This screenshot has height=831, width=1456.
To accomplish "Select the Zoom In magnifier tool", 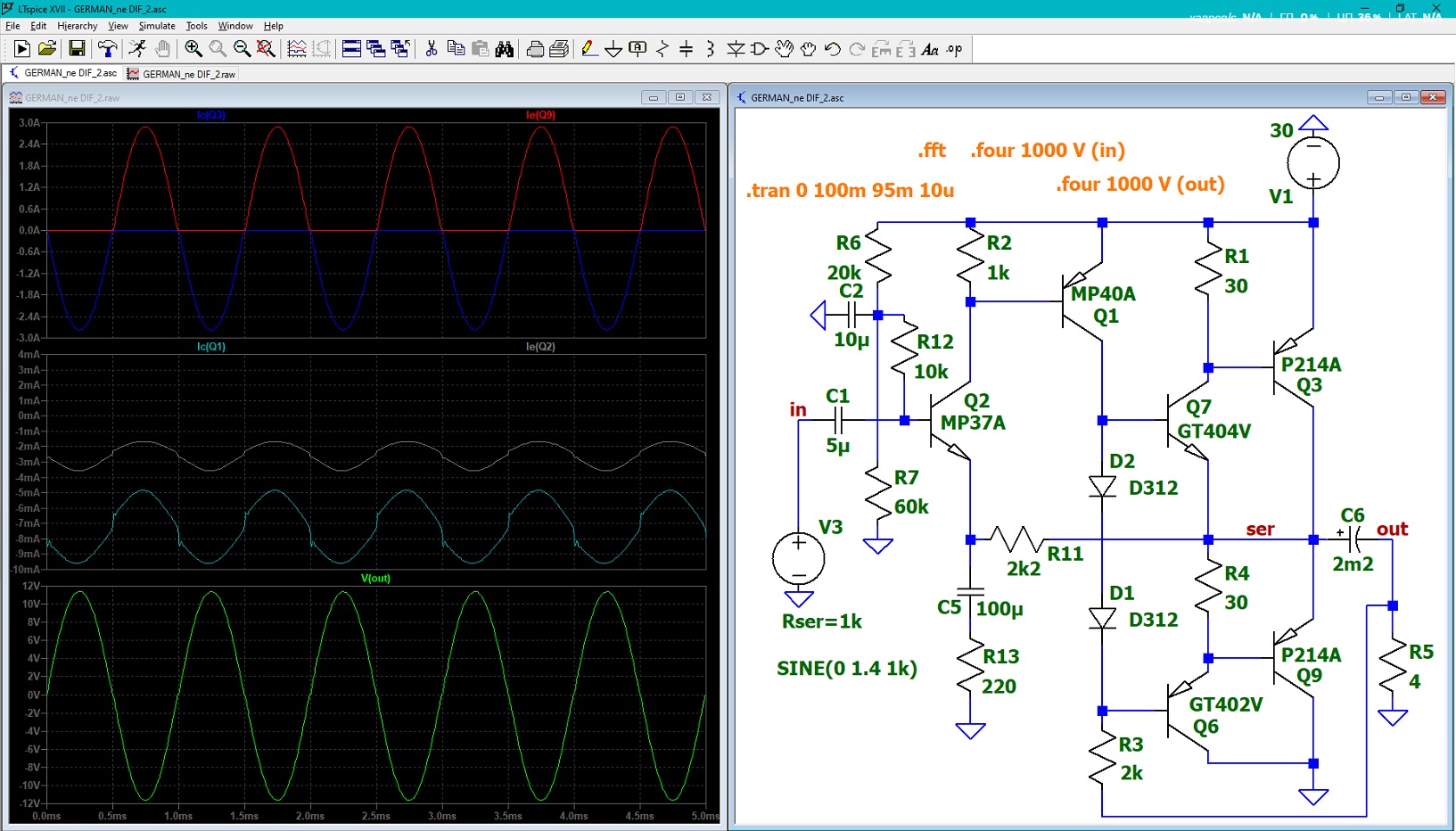I will [x=193, y=49].
